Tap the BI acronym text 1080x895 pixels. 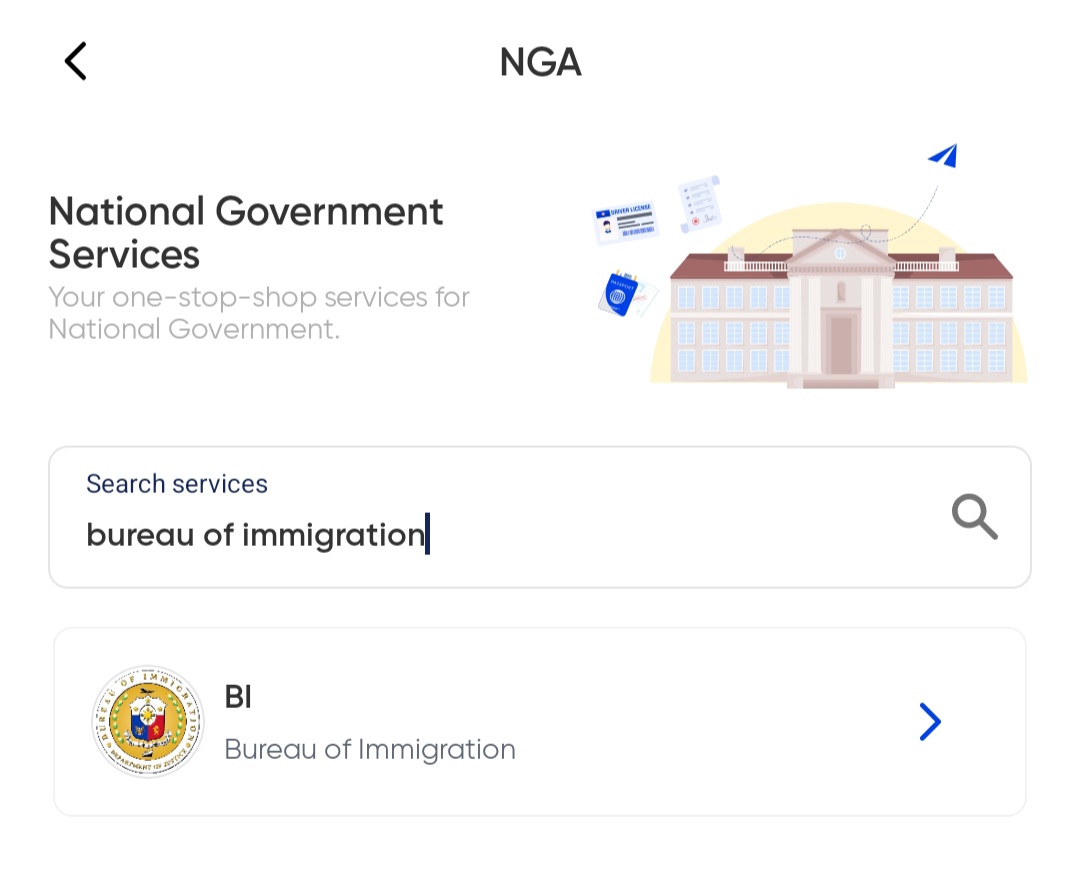[x=237, y=696]
